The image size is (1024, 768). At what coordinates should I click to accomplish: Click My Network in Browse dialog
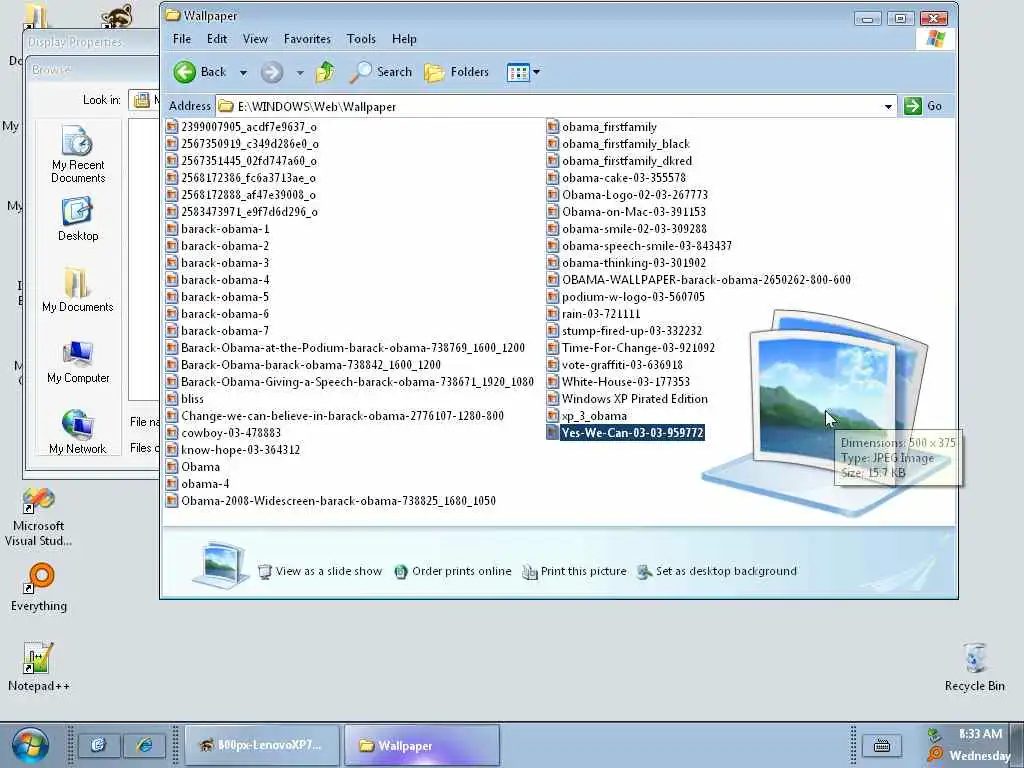pyautogui.click(x=78, y=432)
